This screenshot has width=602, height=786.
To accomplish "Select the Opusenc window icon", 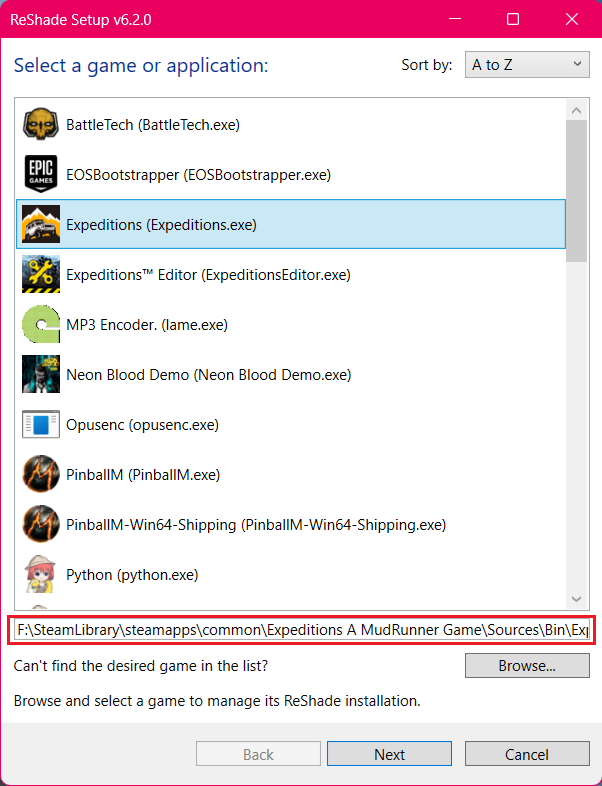I will coord(41,425).
